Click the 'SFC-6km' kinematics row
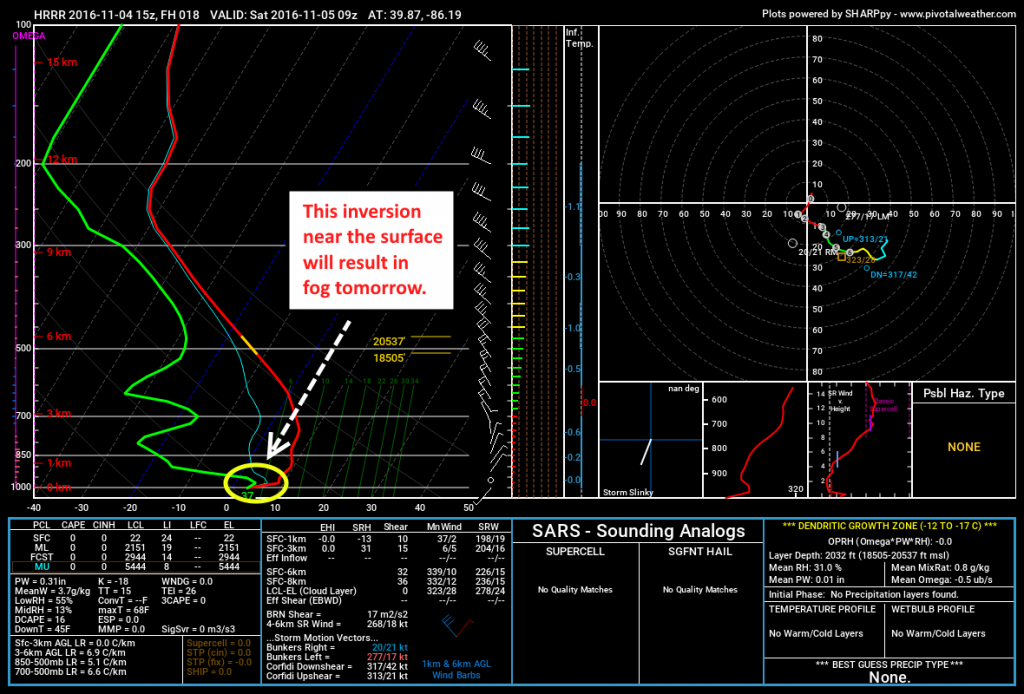The height and width of the screenshot is (694, 1024). click(x=385, y=572)
